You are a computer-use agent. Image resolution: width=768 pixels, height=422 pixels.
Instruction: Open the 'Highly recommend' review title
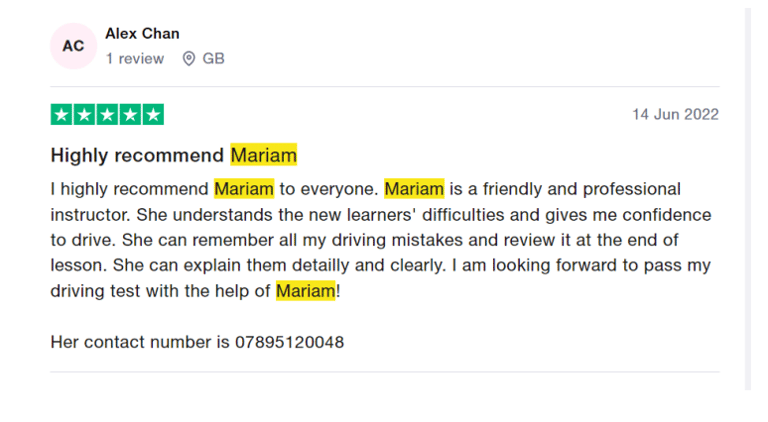(137, 155)
